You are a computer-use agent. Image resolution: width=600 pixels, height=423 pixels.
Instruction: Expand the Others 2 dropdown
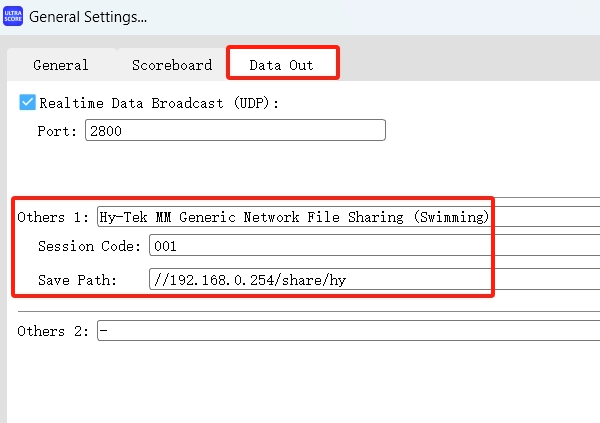click(345, 331)
